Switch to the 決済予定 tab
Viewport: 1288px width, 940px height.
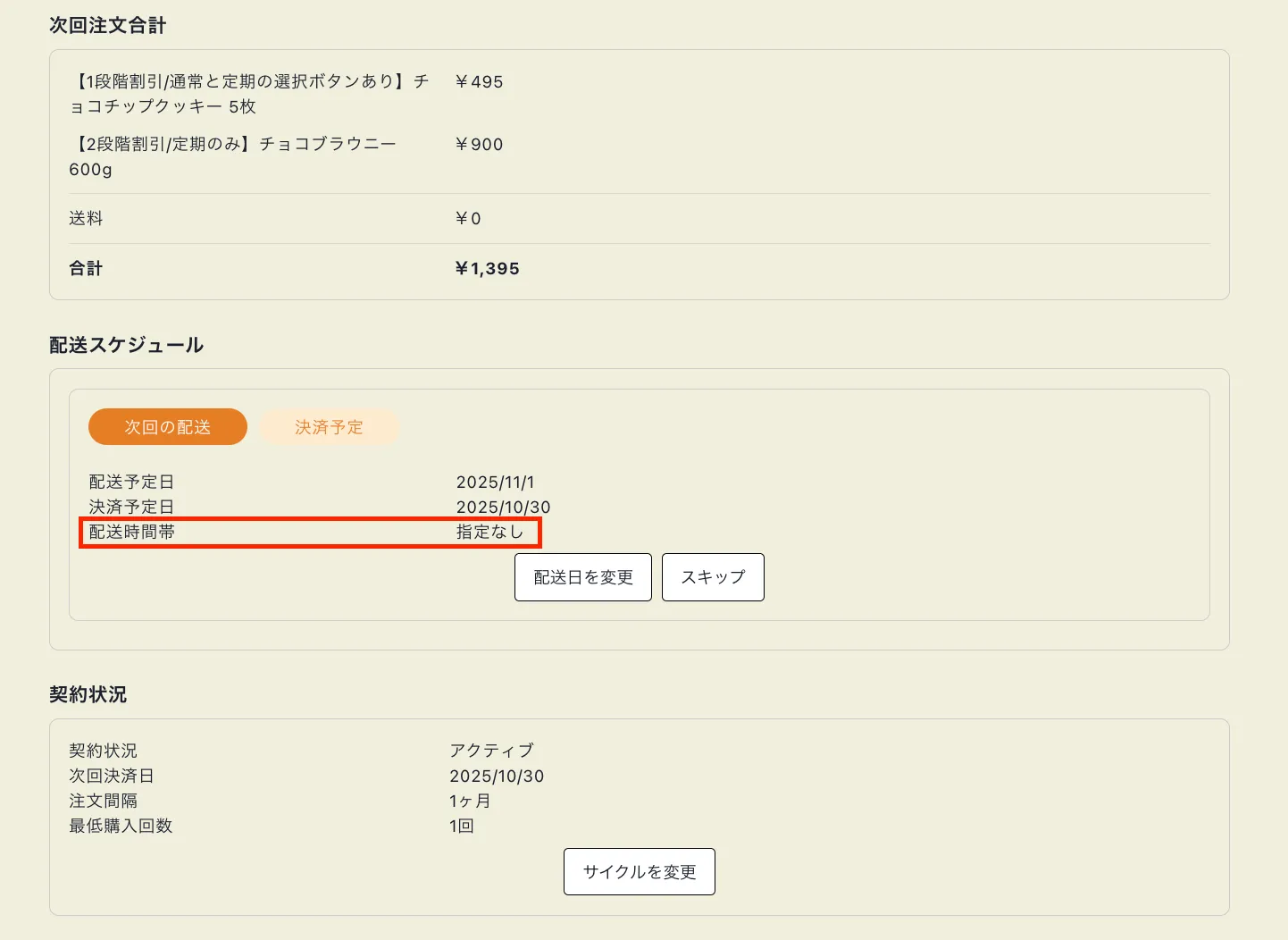pyautogui.click(x=329, y=427)
